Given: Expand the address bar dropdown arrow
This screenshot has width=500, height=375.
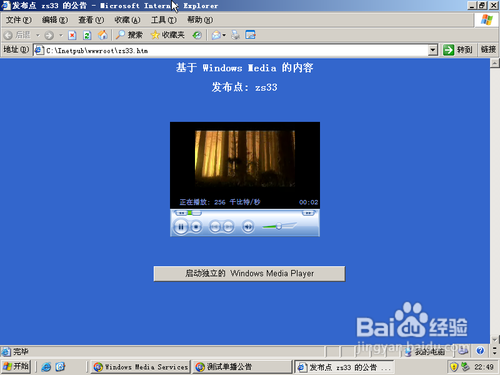Looking at the screenshot, I should click(433, 50).
